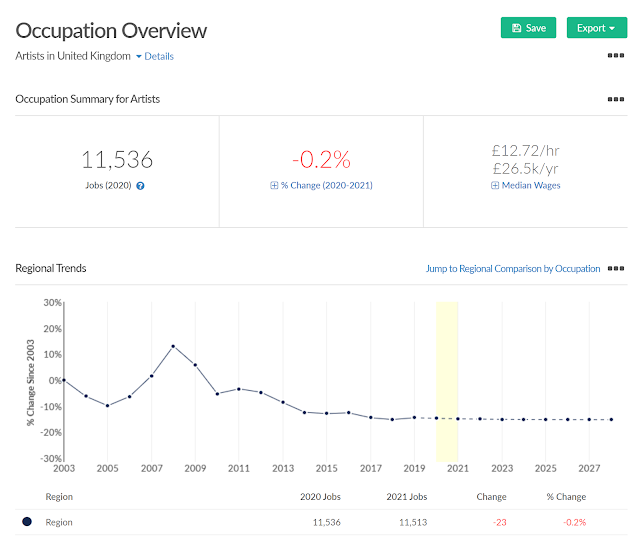
Task: Open the Regional Trends three-dot menu
Action: coord(616,269)
